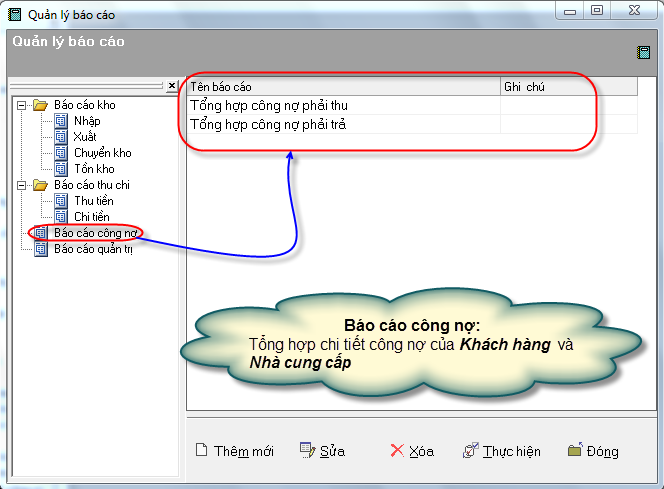664x489 pixels.
Task: Click the Nhập report icon in tree
Action: tap(61, 121)
